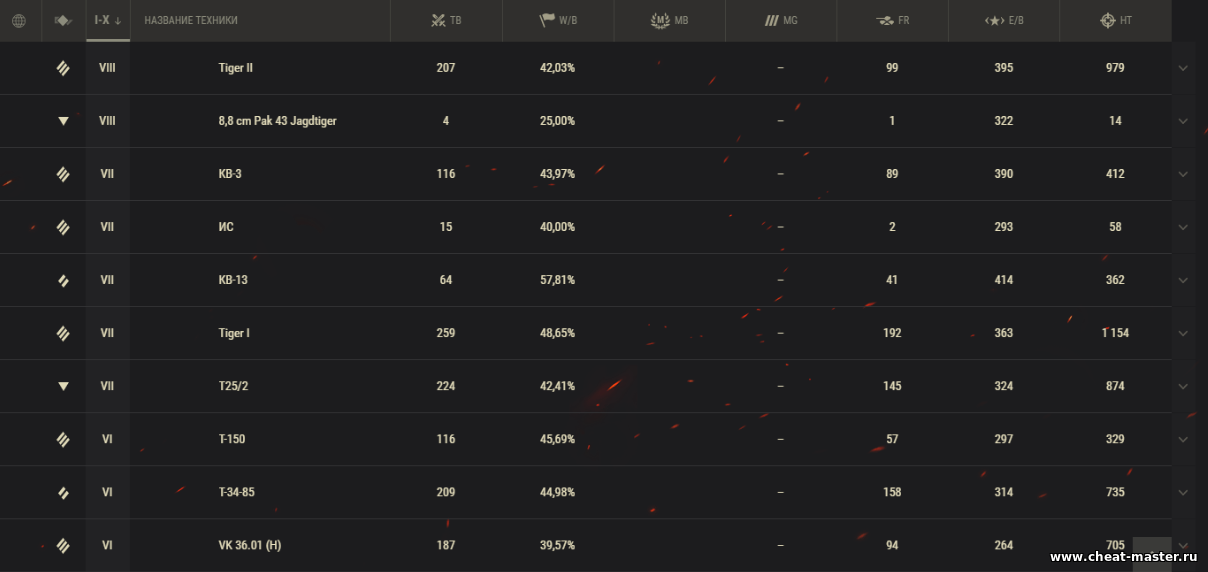
Task: Open the 8,8 cm Pak 43 Jagdtiger vehicle
Action: tap(277, 121)
